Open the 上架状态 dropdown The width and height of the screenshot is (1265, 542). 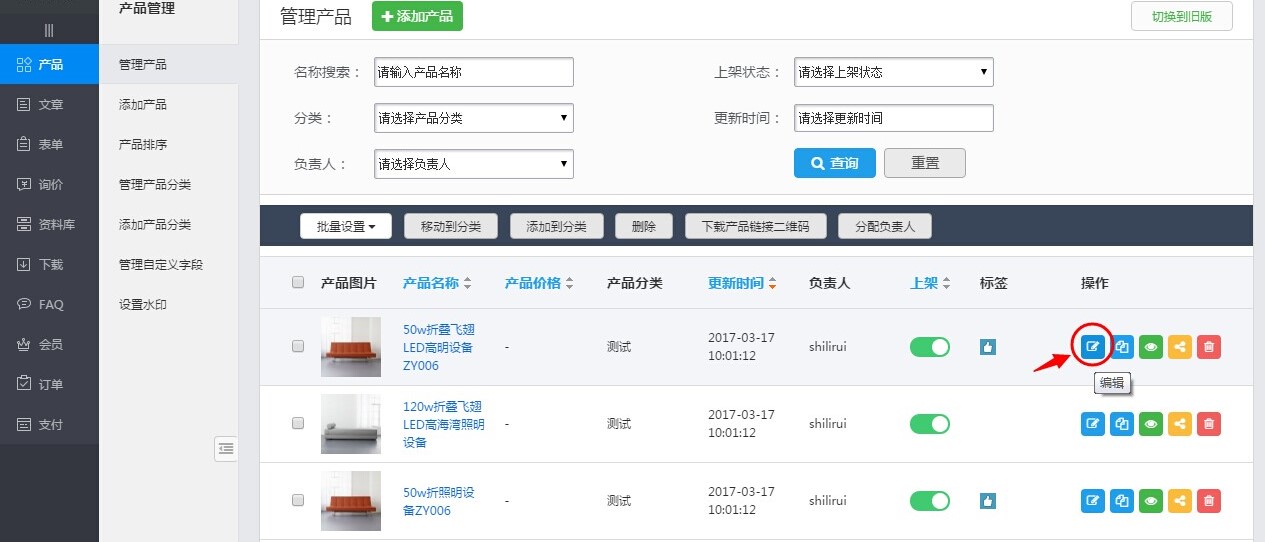click(893, 72)
